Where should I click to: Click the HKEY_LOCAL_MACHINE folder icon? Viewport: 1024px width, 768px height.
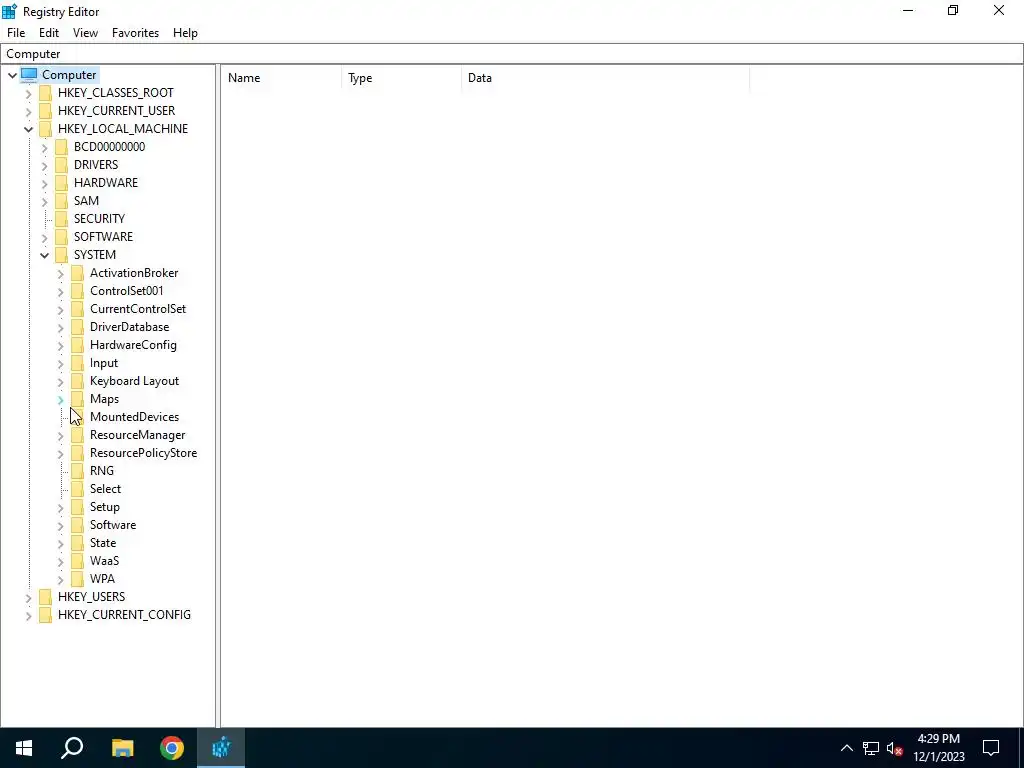click(x=45, y=129)
